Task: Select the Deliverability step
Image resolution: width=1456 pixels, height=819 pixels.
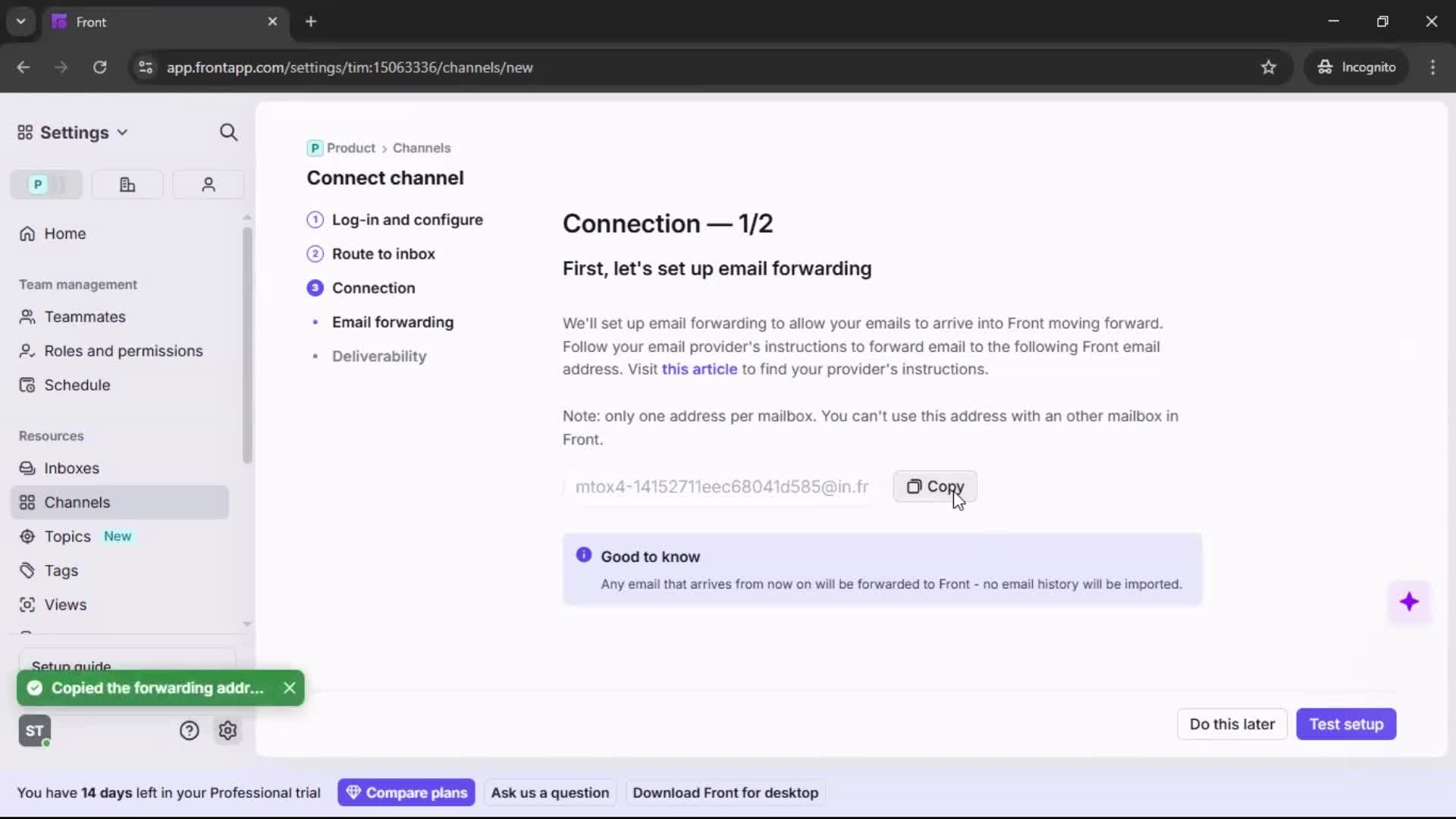Action: (x=378, y=356)
